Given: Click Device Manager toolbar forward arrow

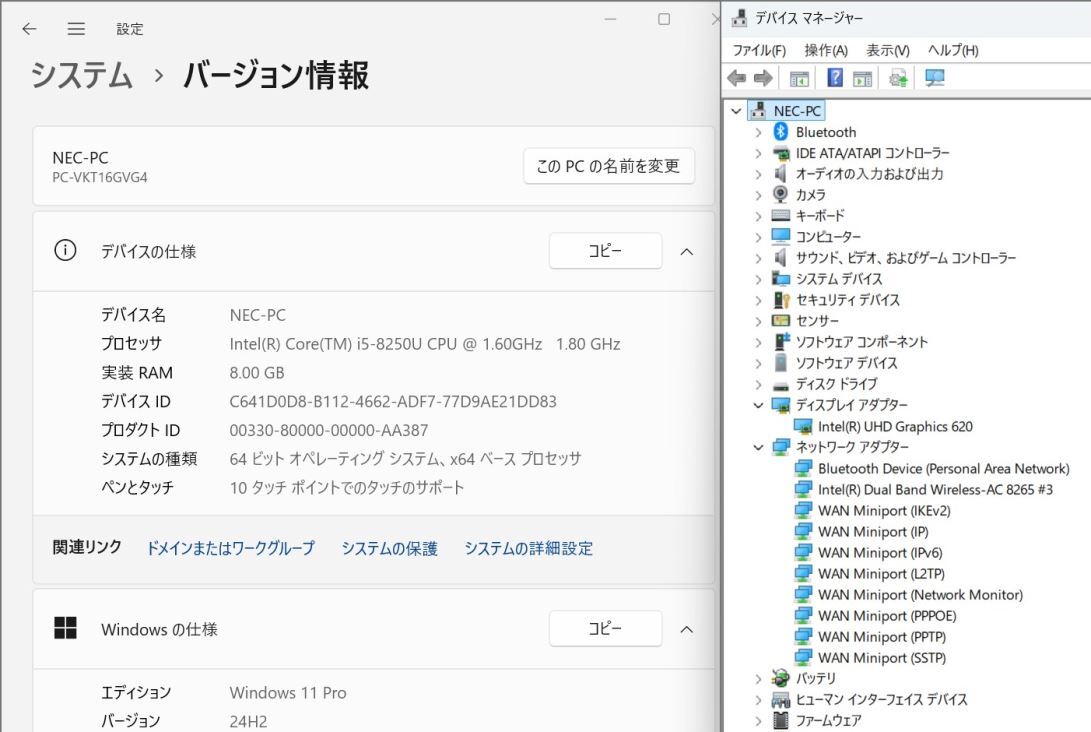Looking at the screenshot, I should coord(763,78).
